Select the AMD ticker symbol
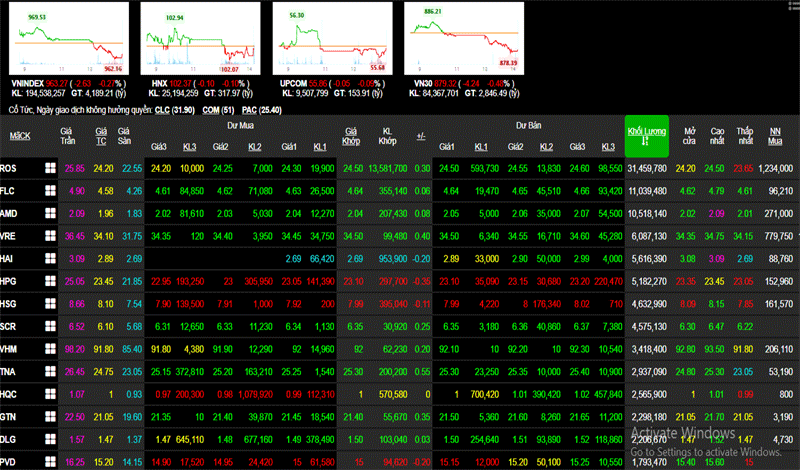 tap(9, 213)
